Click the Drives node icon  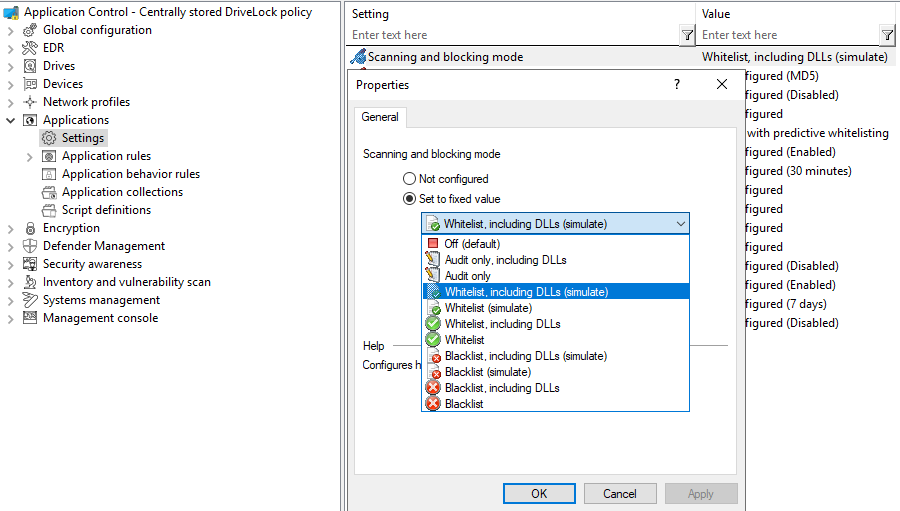[30, 66]
